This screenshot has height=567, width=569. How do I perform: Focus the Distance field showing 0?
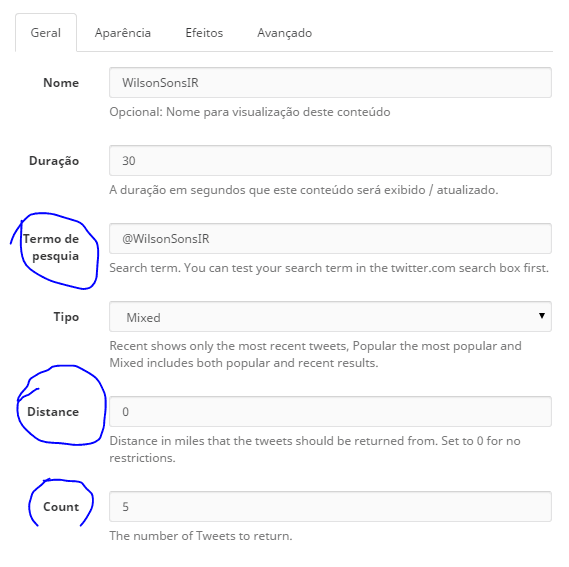coord(330,412)
